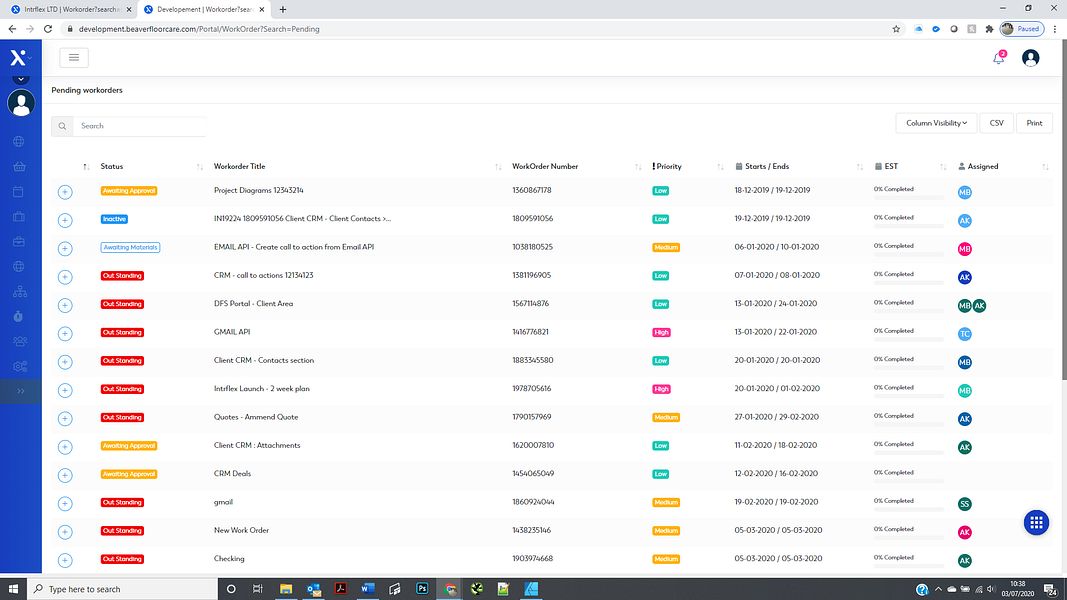Expand the GMAIL API row
Screen dimensions: 1067x600
(x=65, y=334)
